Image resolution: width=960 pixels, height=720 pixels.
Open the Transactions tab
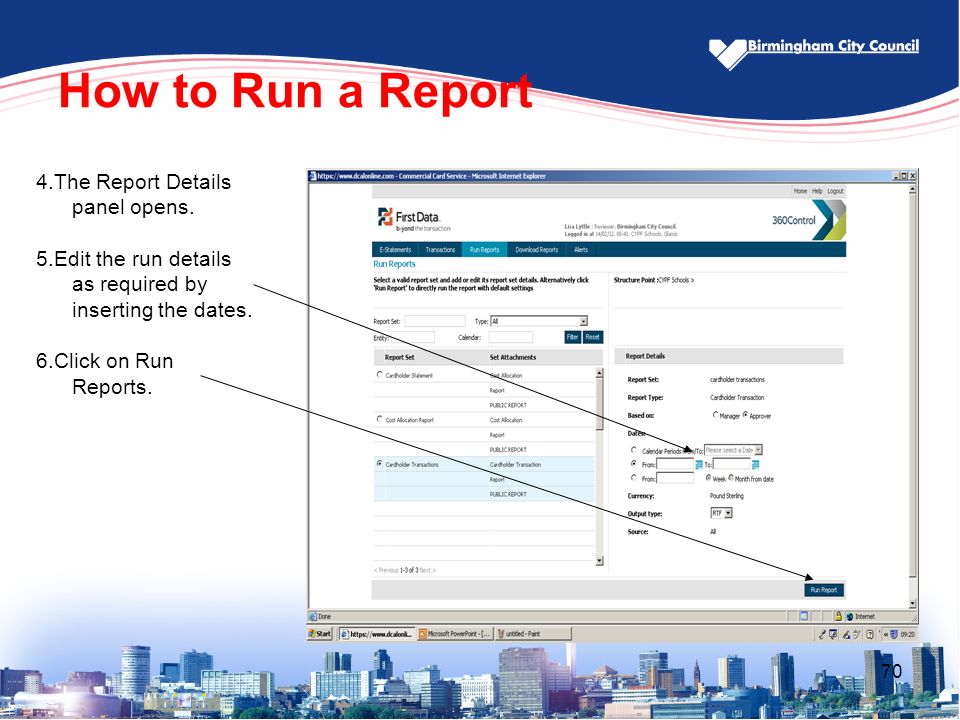coord(440,250)
